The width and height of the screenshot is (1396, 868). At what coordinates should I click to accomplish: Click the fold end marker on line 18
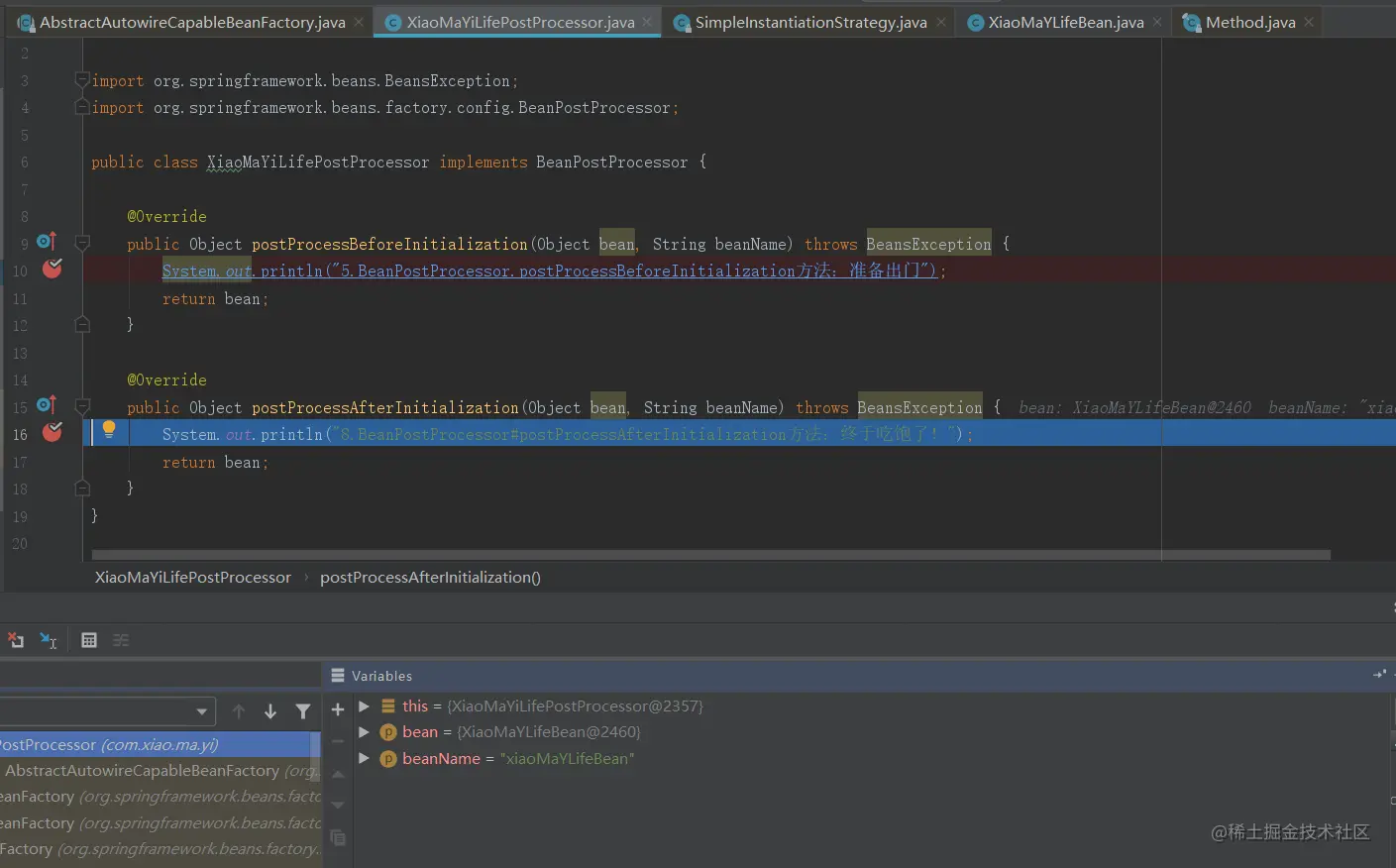pos(83,488)
